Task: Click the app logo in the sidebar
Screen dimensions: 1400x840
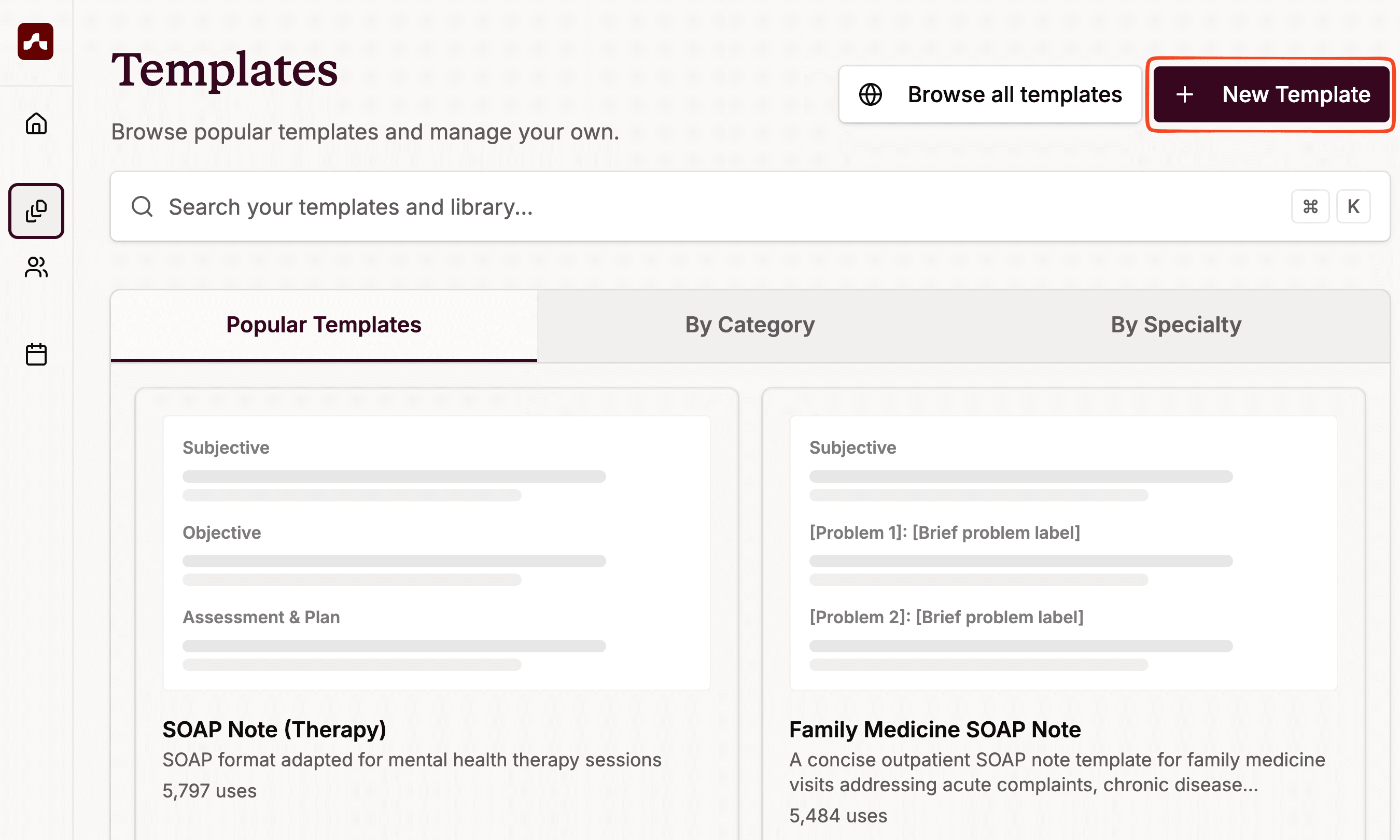Action: pos(36,41)
